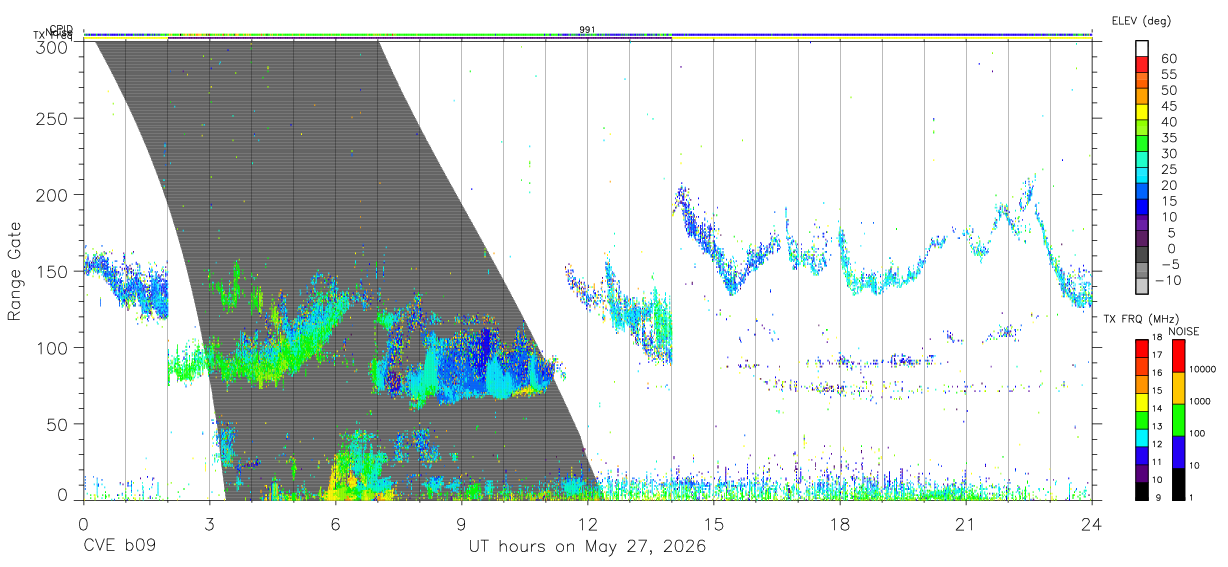The image size is (1228, 567).
Task: Select the red 17–18 segment of TX FRQ colorbar
Action: (x=1142, y=348)
